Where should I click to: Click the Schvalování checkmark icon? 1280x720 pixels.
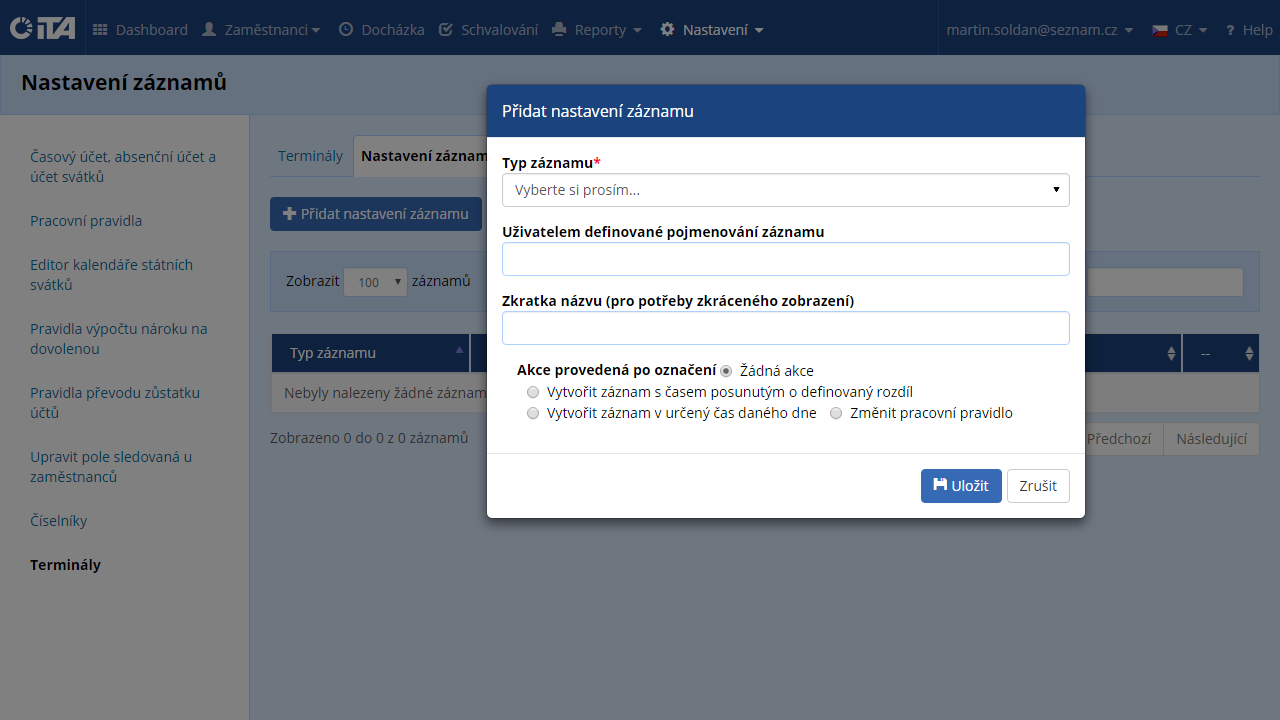point(446,30)
